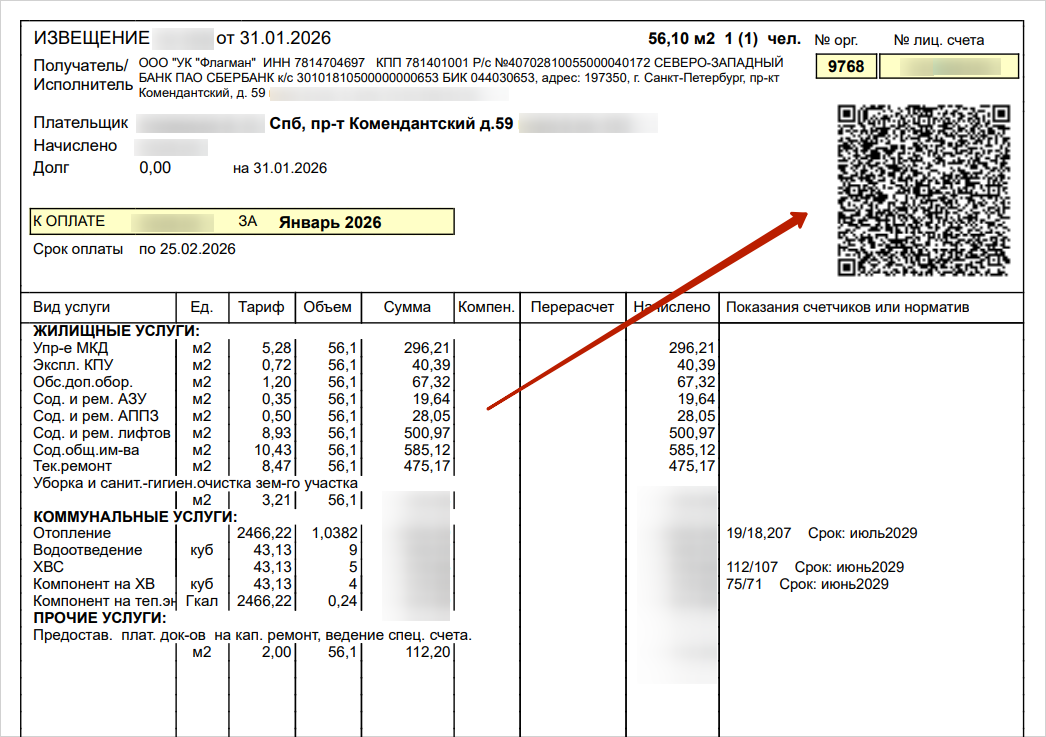Click the Показания счетчиков или норматив header

[x=848, y=307]
